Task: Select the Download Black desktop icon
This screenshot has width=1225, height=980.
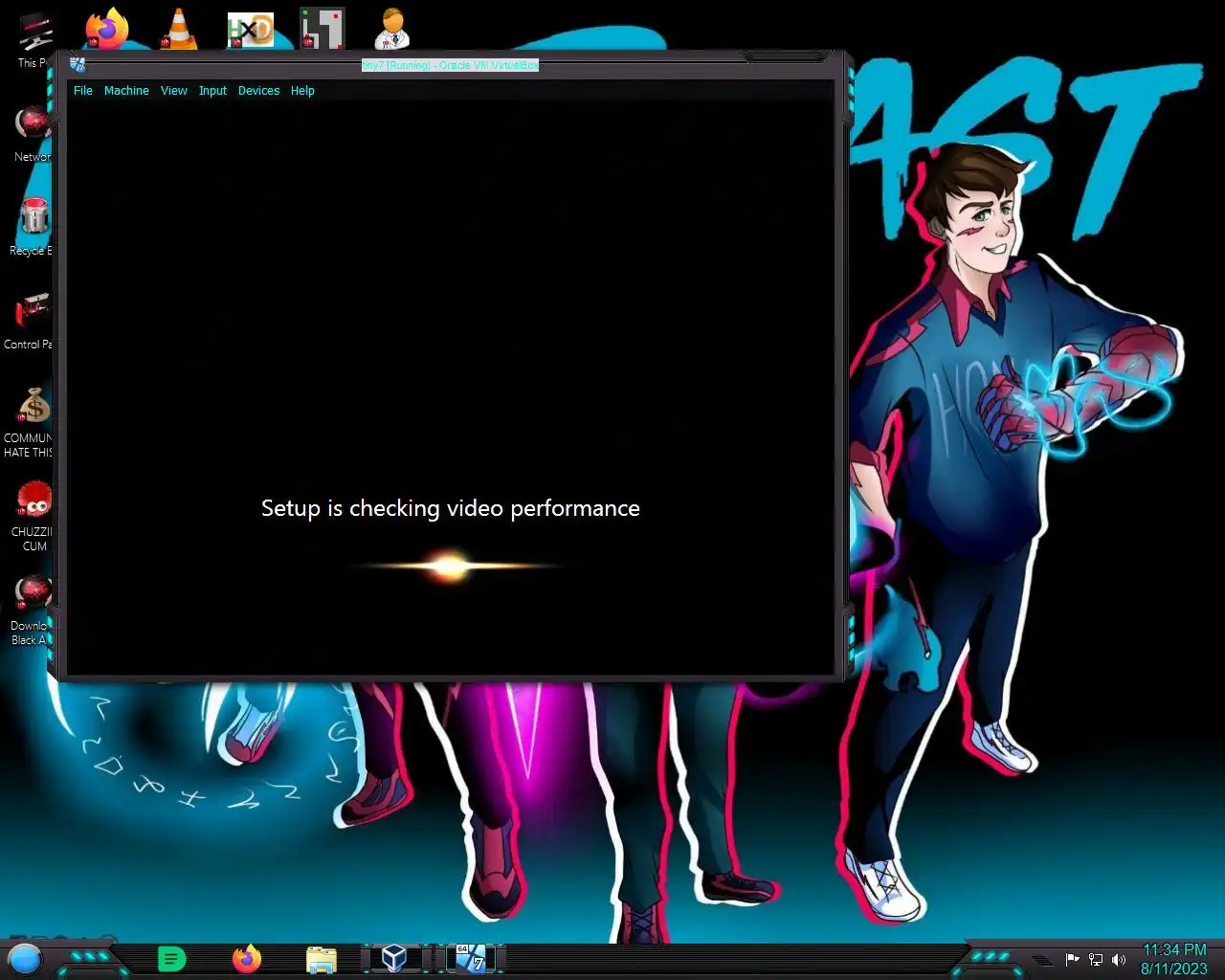Action: click(31, 610)
